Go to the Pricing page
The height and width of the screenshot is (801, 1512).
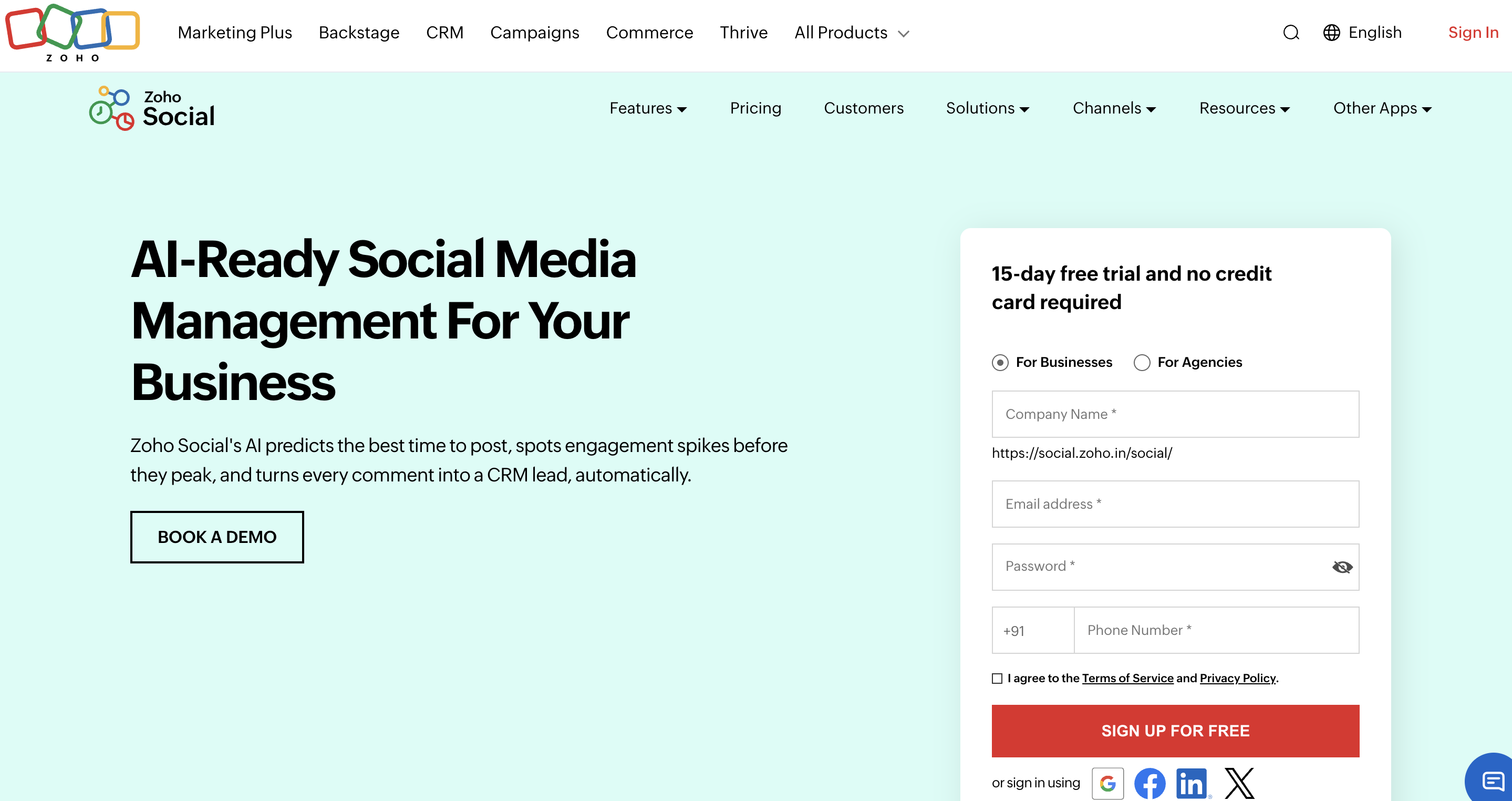click(755, 108)
